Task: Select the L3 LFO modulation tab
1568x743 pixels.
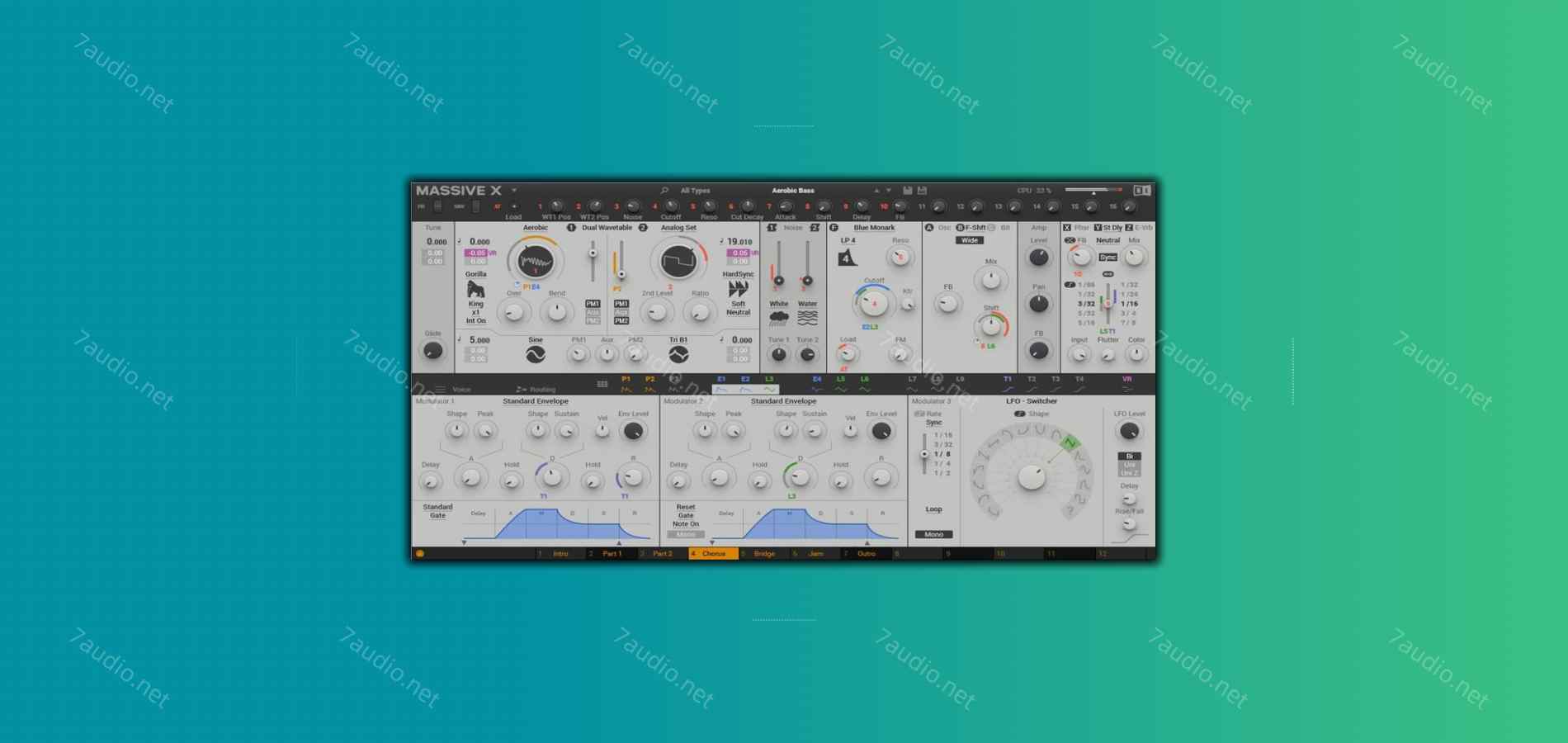Action: point(769,384)
